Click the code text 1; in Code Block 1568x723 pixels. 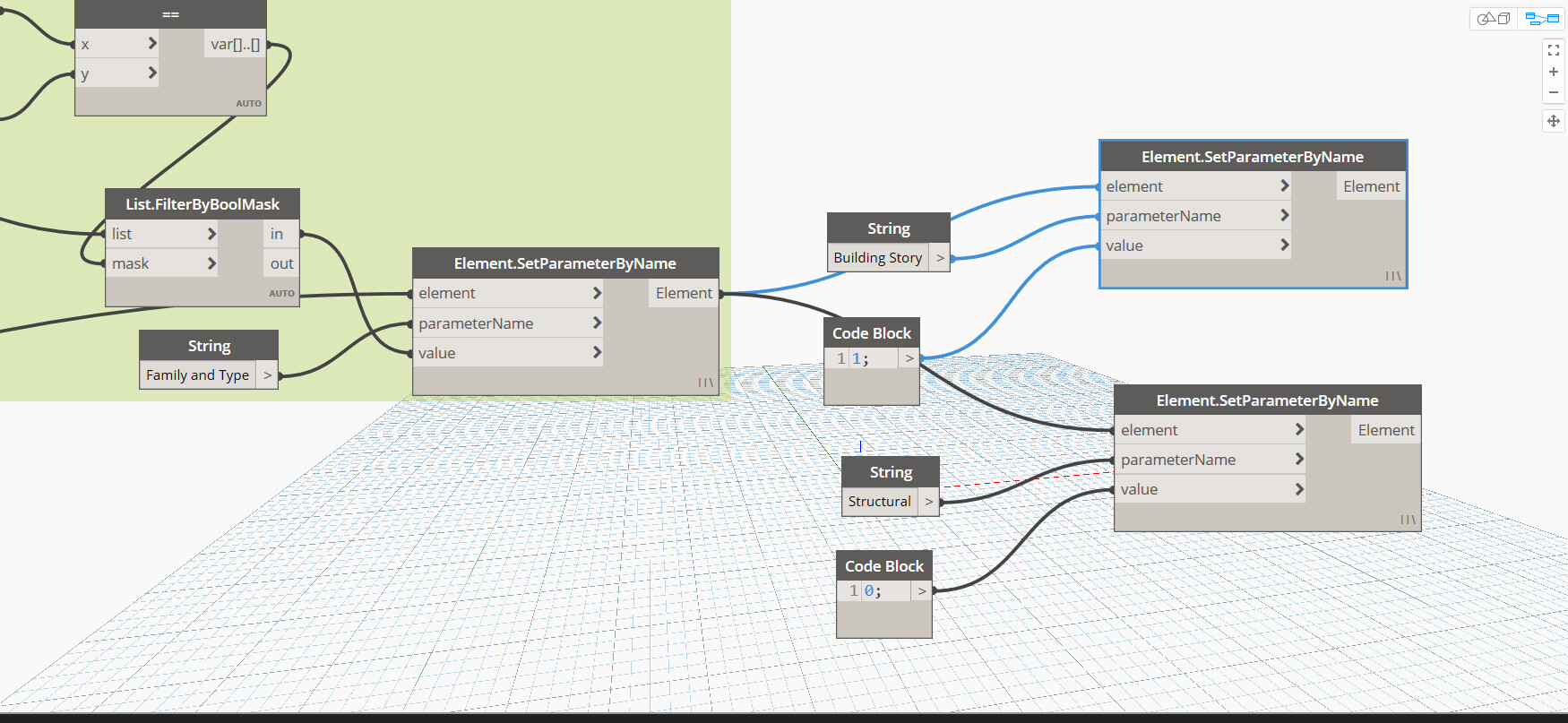860,358
